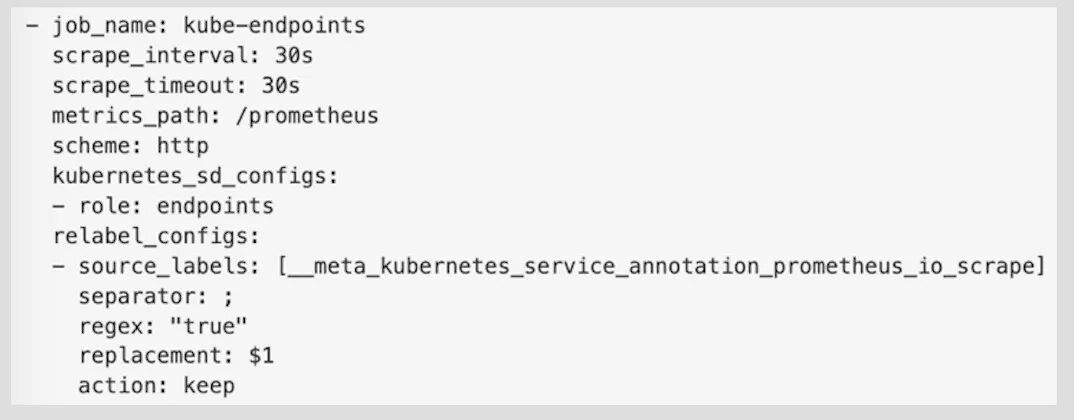The height and width of the screenshot is (420, 1074).
Task: Click the replacement $1 value
Action: pos(260,355)
